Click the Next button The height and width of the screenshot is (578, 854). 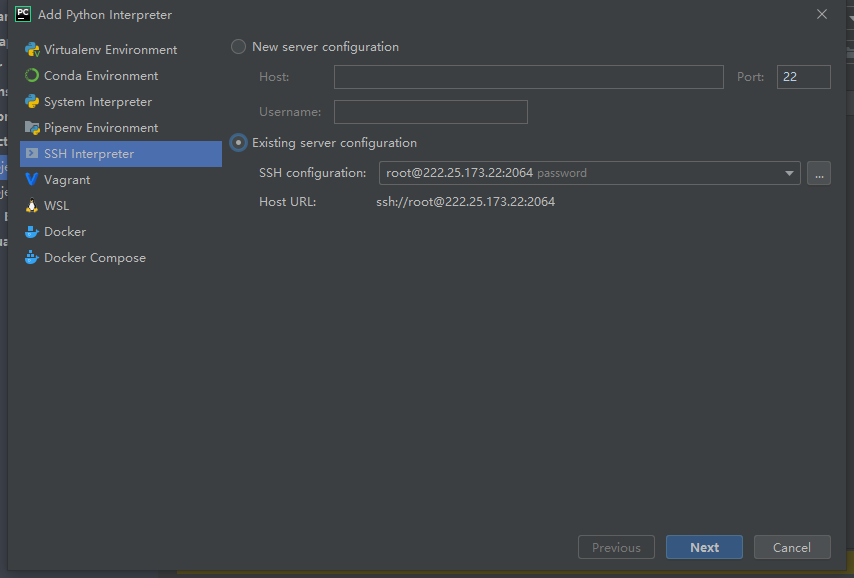[704, 547]
